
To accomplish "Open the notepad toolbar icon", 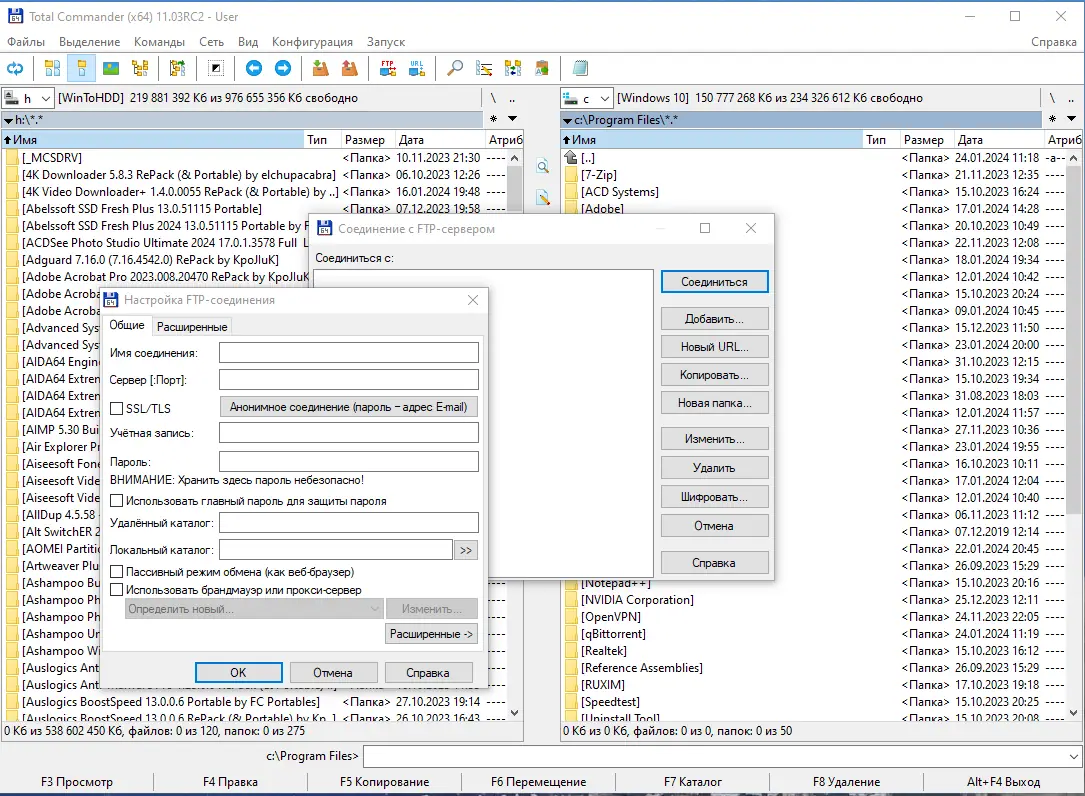I will [x=581, y=68].
